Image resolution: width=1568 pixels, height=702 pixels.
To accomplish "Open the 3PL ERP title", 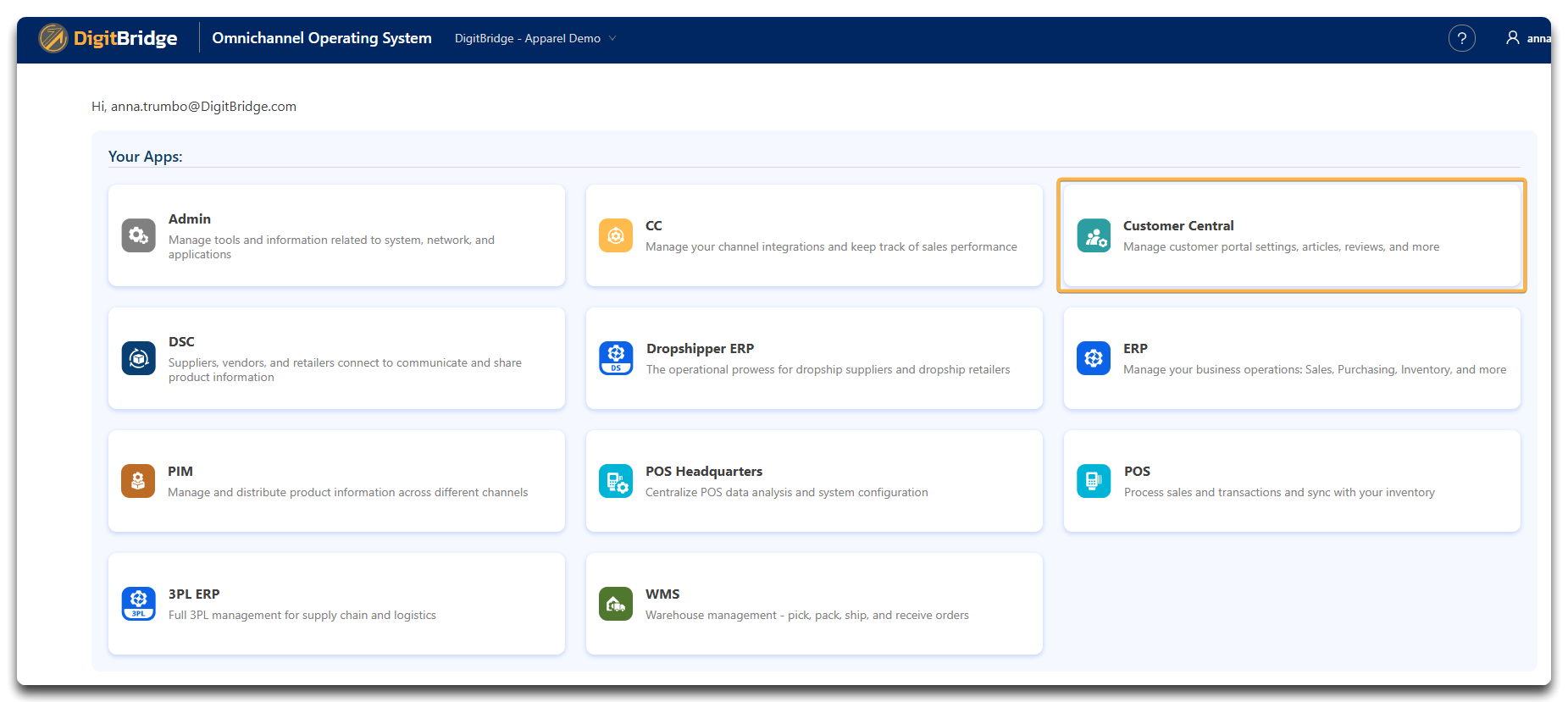I will point(194,594).
